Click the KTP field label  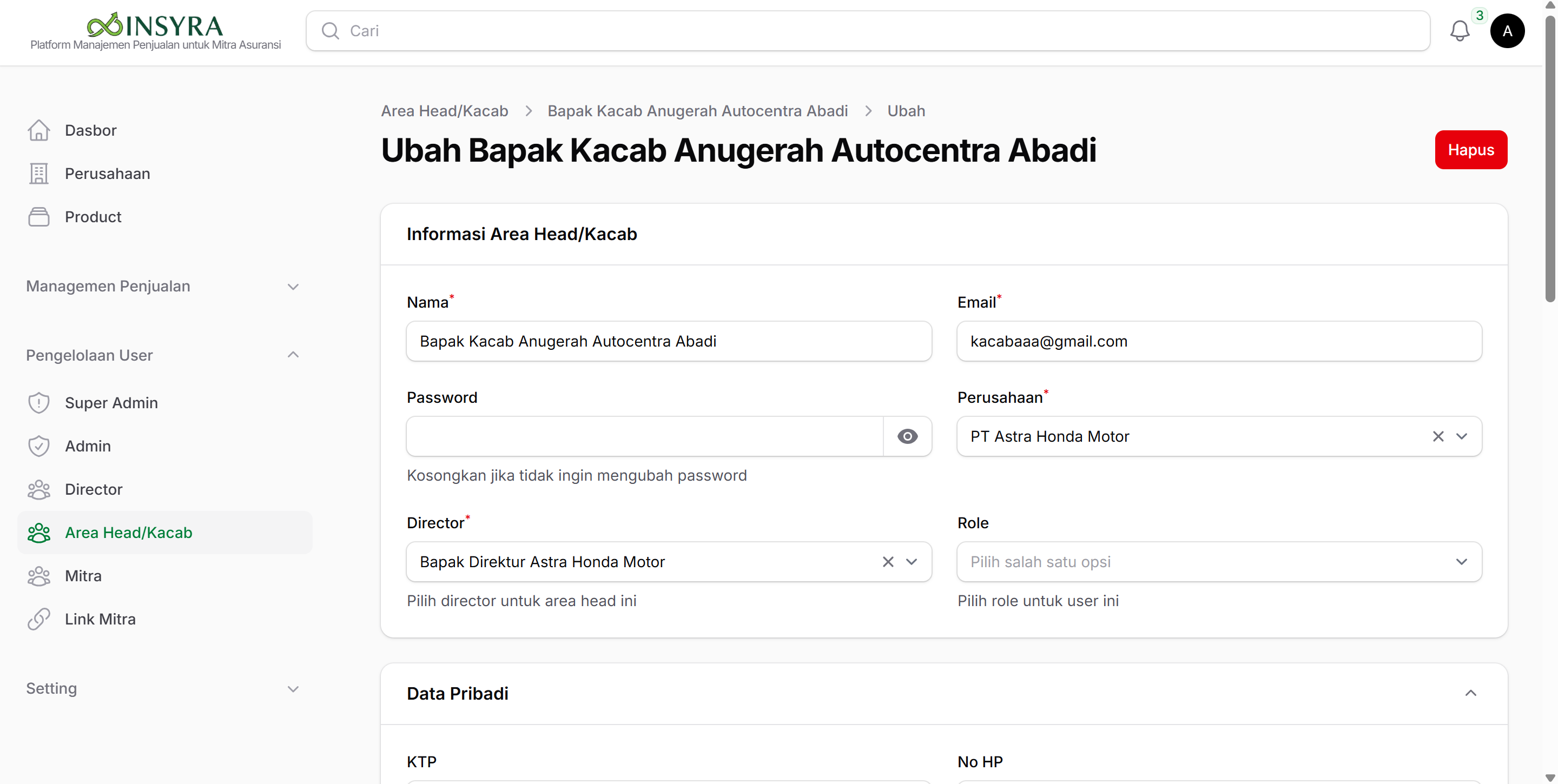421,762
